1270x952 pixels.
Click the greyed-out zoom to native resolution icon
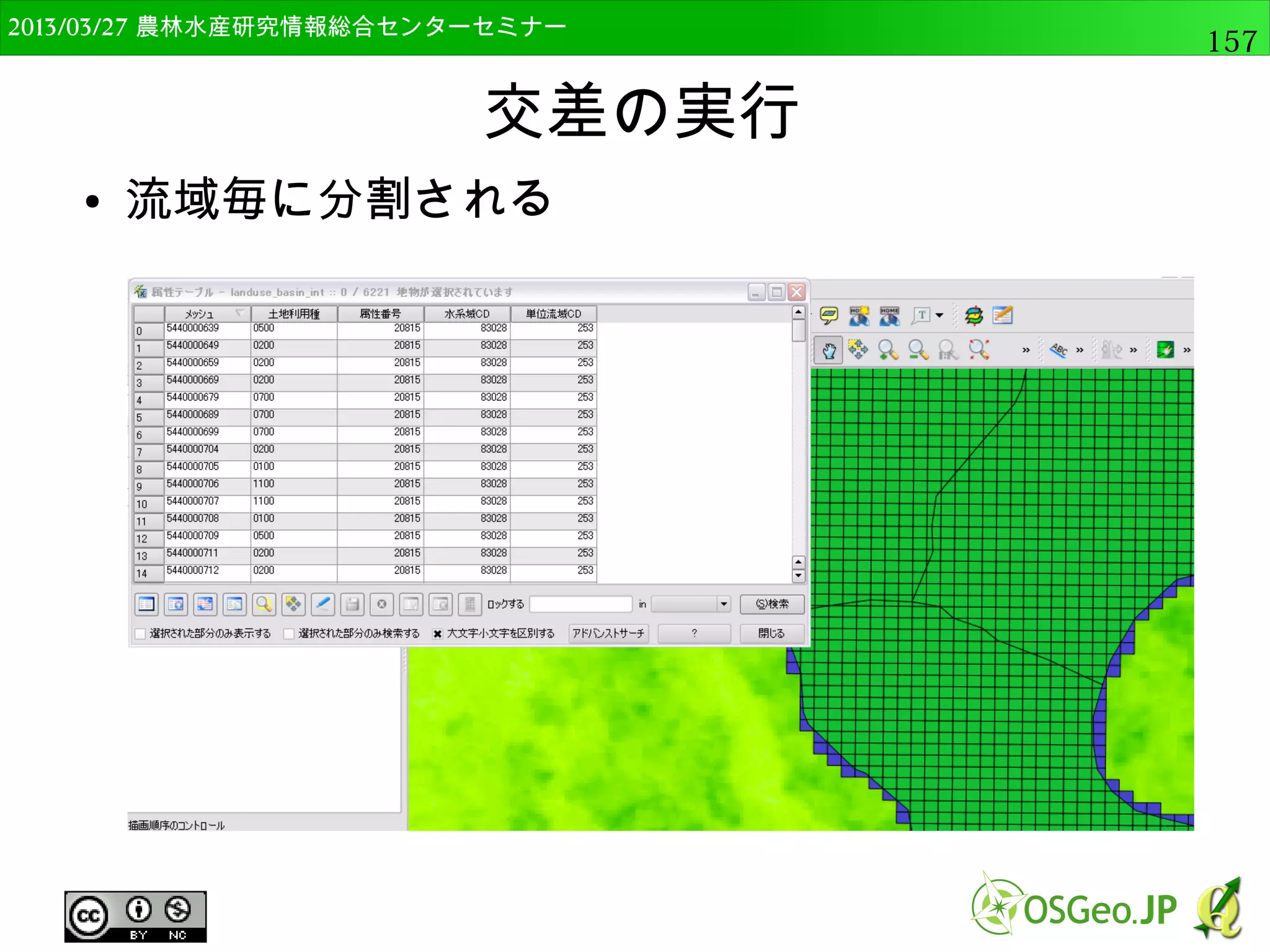click(948, 350)
